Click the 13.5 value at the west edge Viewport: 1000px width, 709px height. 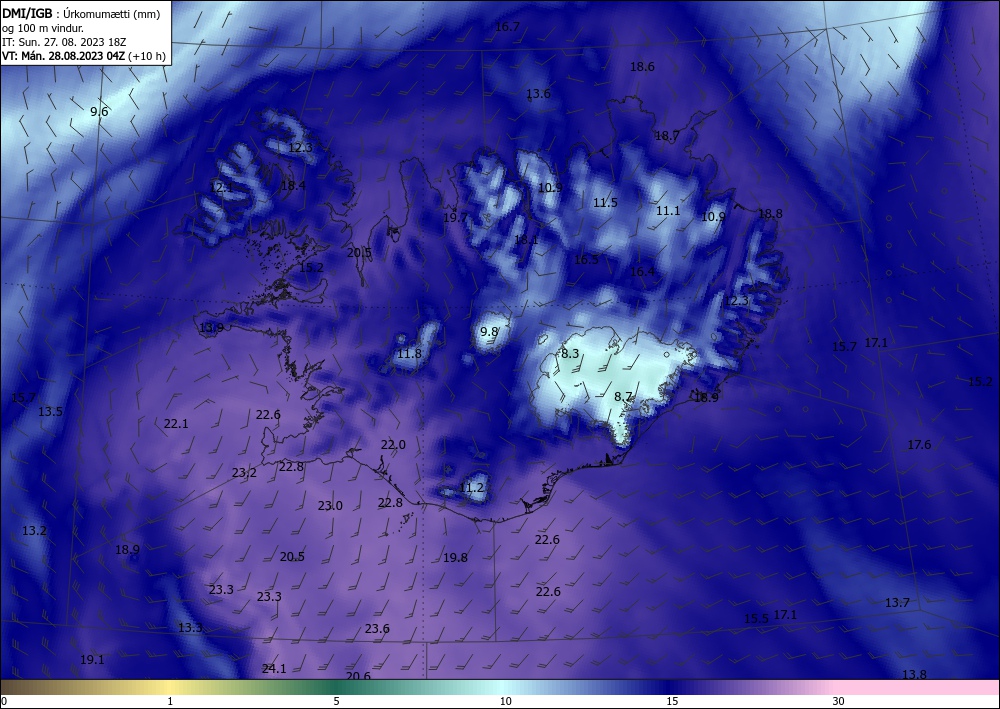(50, 411)
